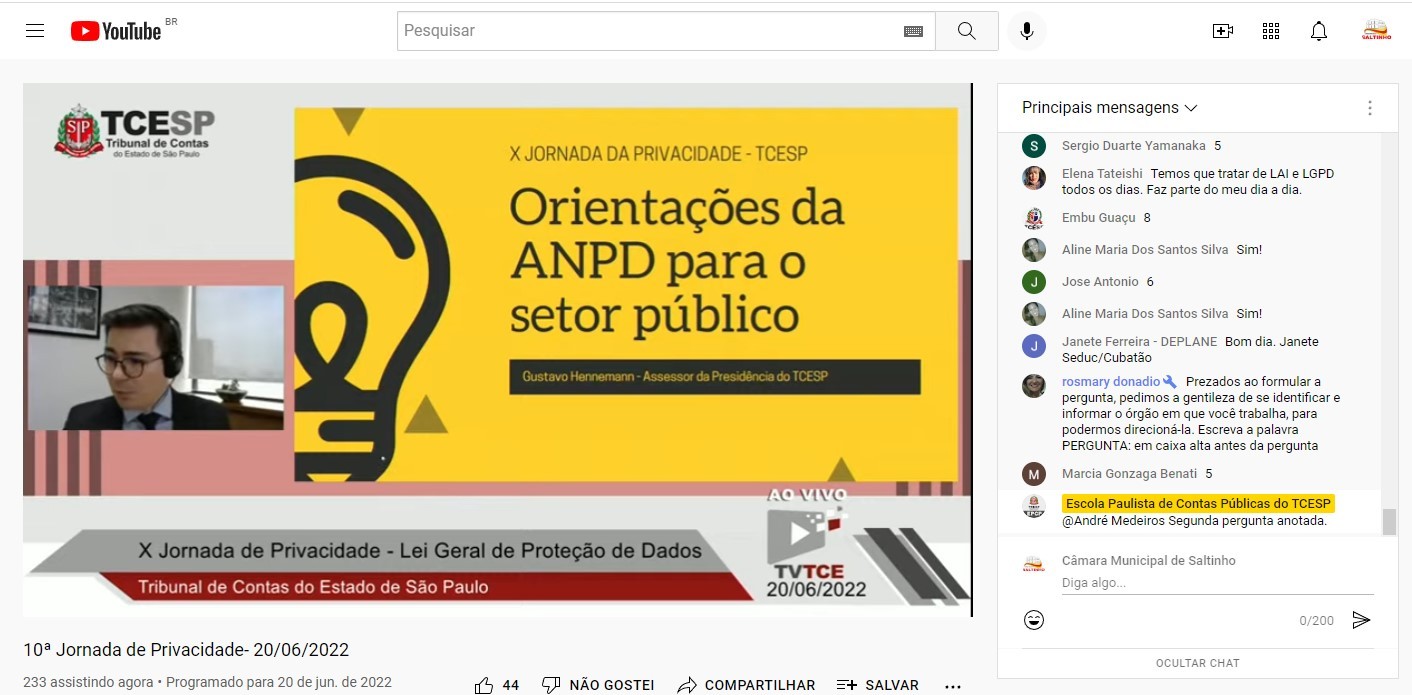Click author name Elena Tateishi
The width and height of the screenshot is (1412, 695).
[x=1102, y=174]
